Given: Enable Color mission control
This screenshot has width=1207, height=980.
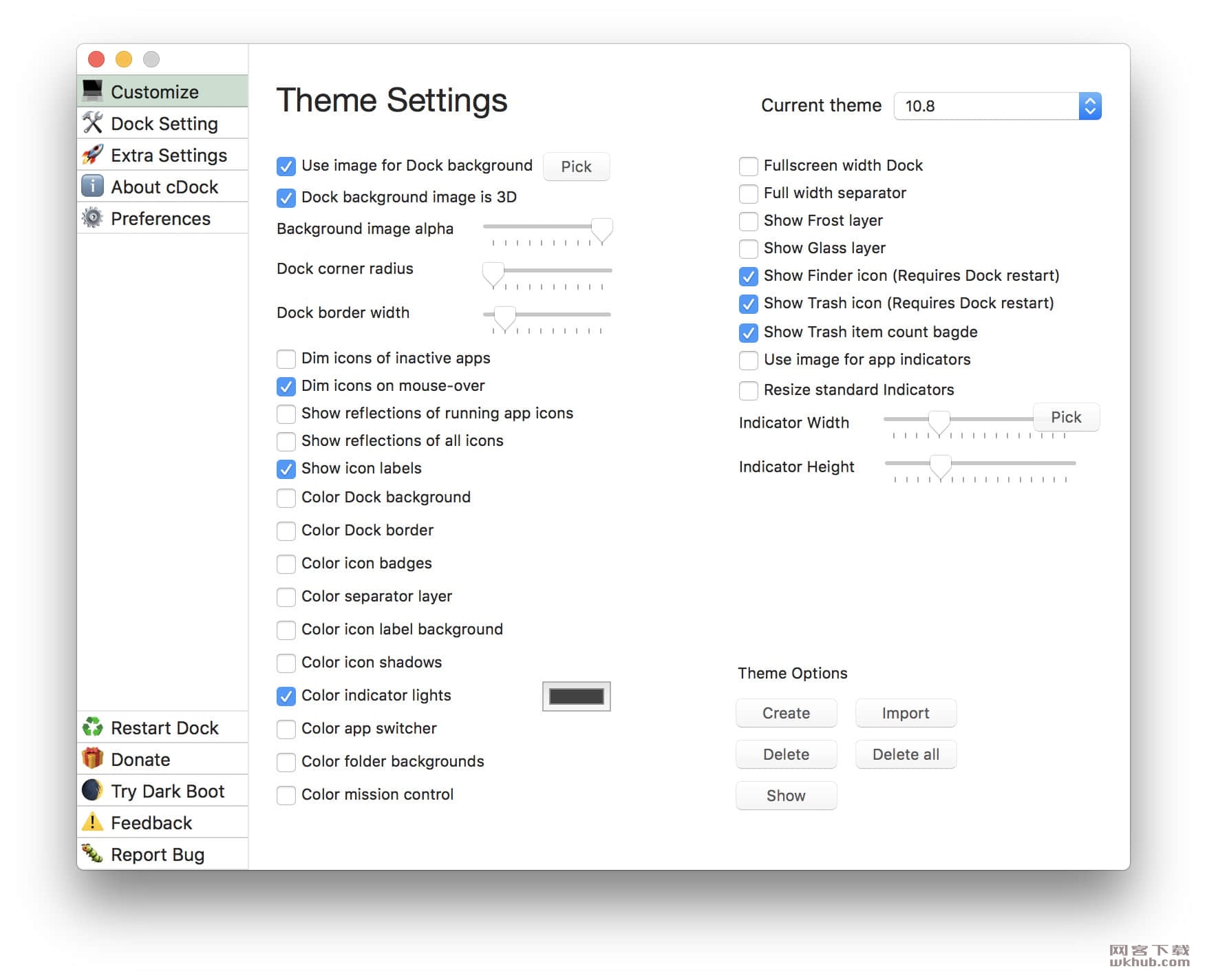Looking at the screenshot, I should click(x=286, y=795).
